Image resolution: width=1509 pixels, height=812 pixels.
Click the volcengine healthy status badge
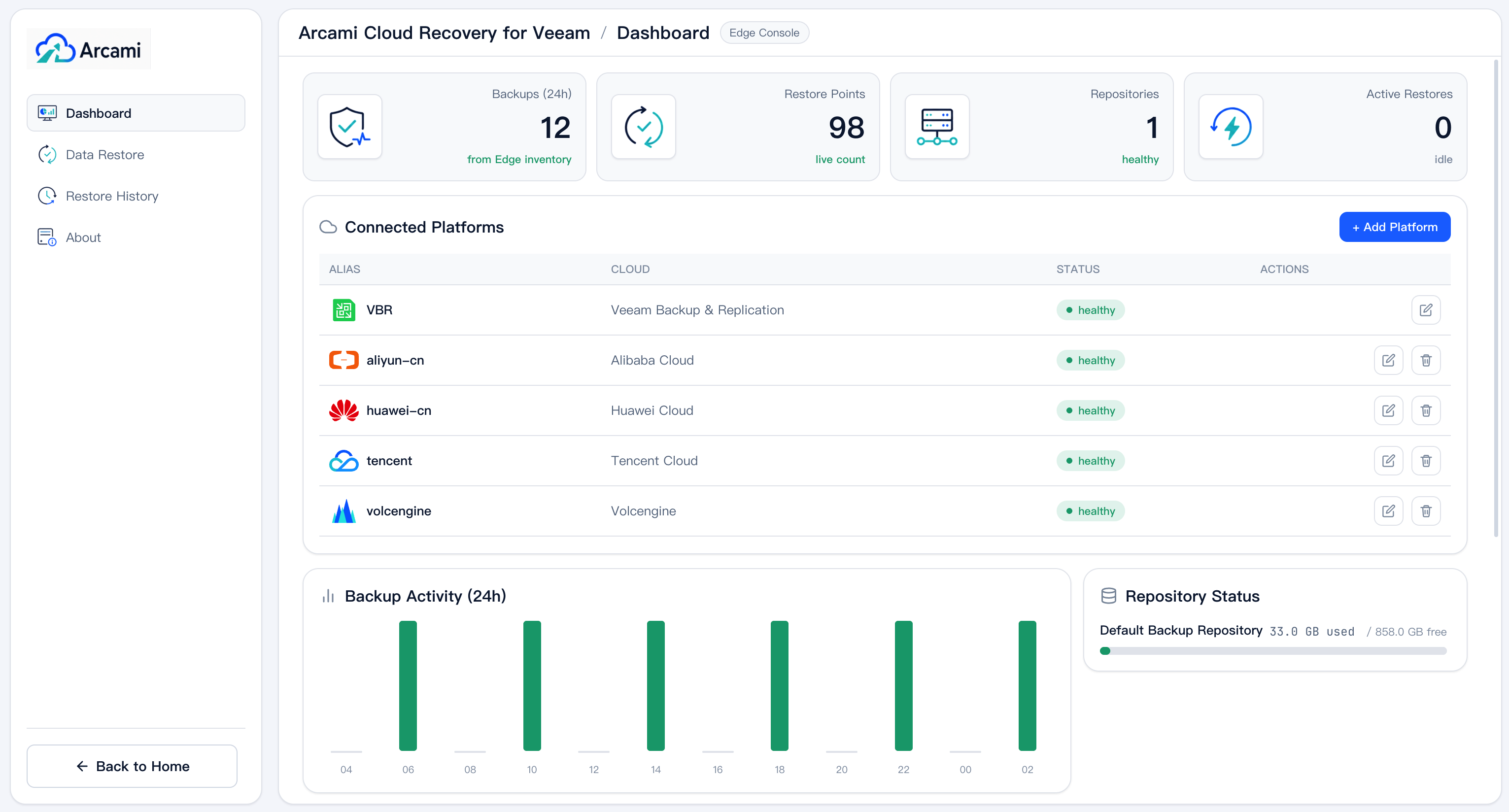pyautogui.click(x=1090, y=511)
